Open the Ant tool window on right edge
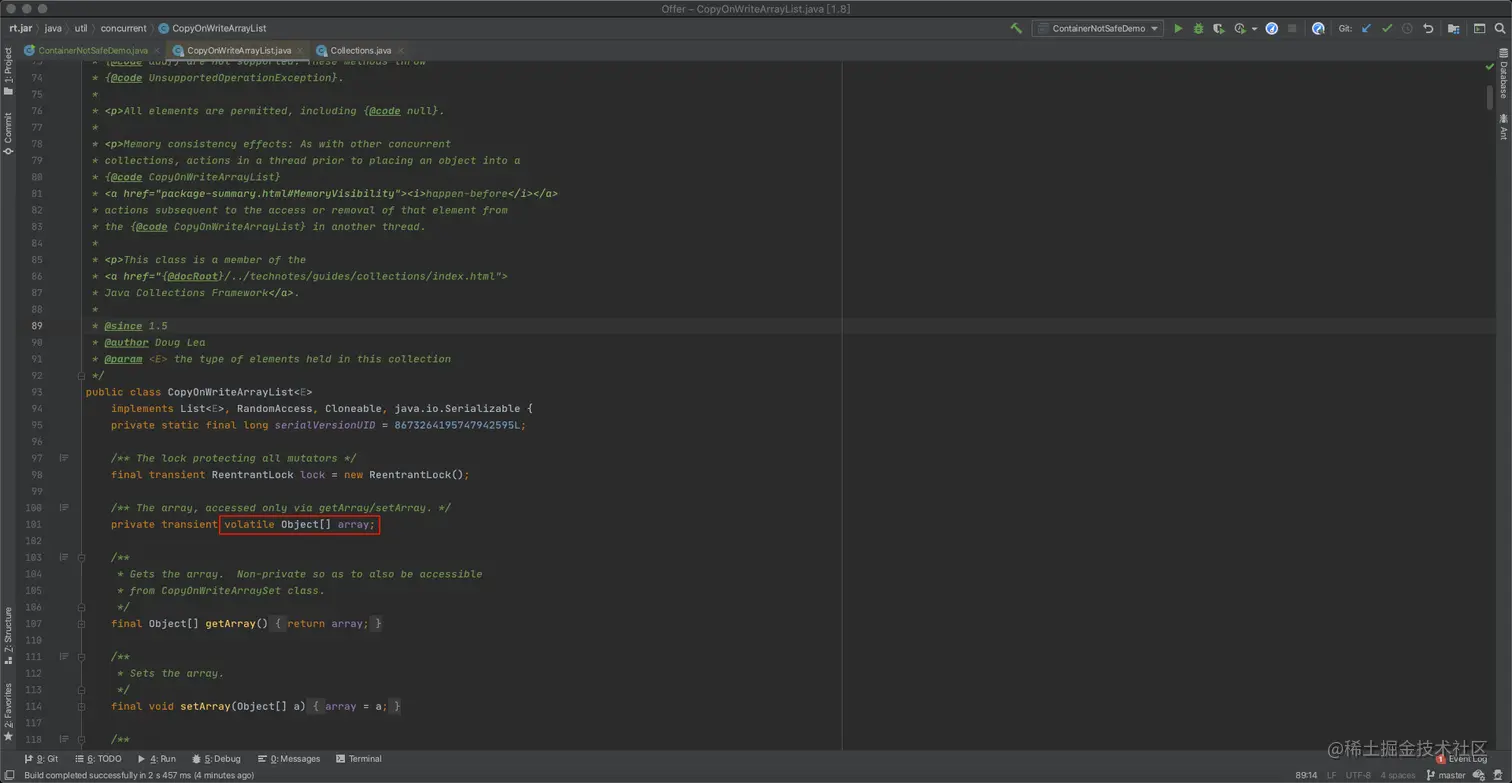1512x783 pixels. coord(1503,127)
